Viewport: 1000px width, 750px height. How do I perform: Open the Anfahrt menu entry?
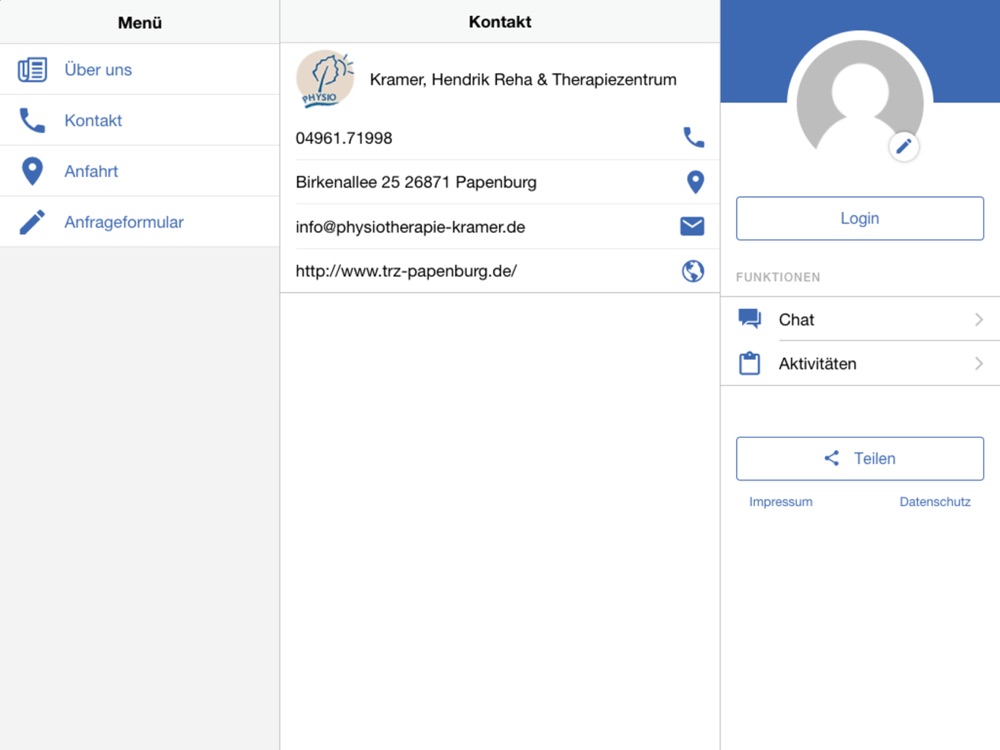click(140, 171)
